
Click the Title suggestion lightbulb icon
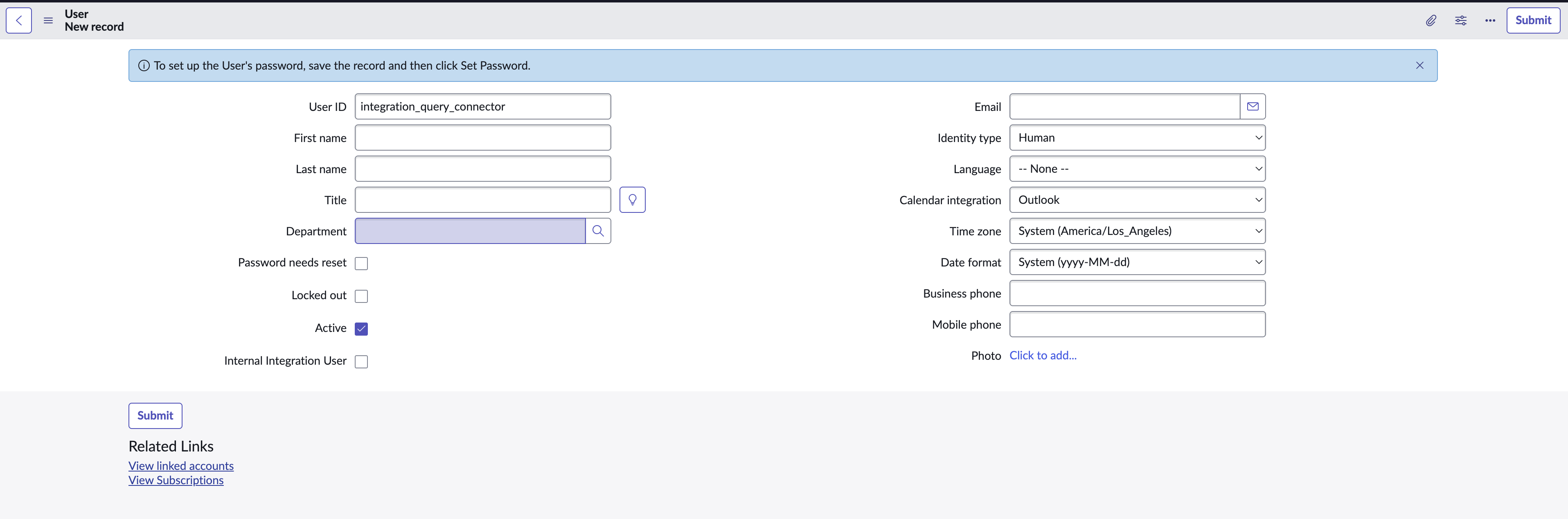(x=633, y=200)
